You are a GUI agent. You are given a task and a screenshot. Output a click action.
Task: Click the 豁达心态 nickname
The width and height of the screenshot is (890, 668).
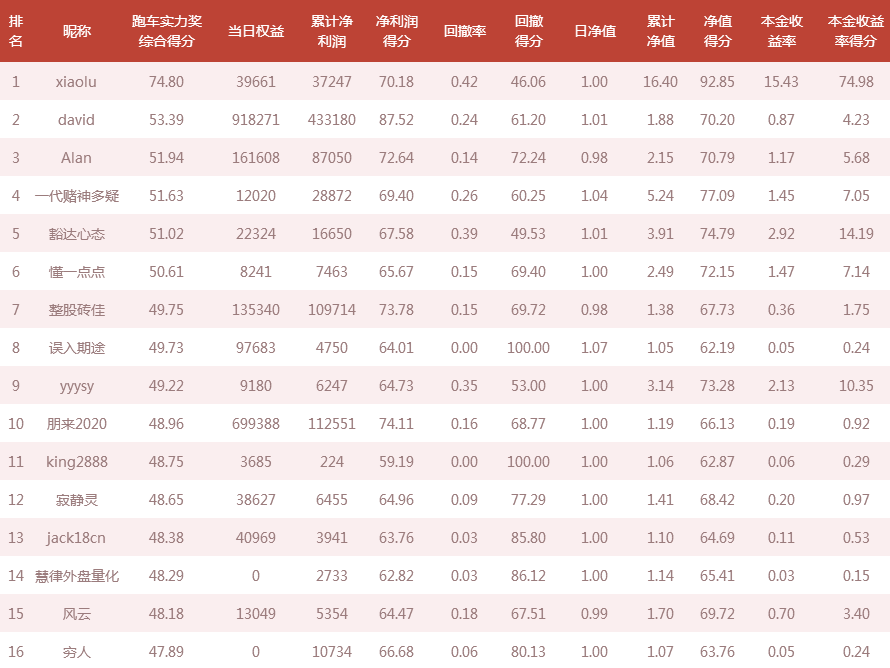coord(77,234)
